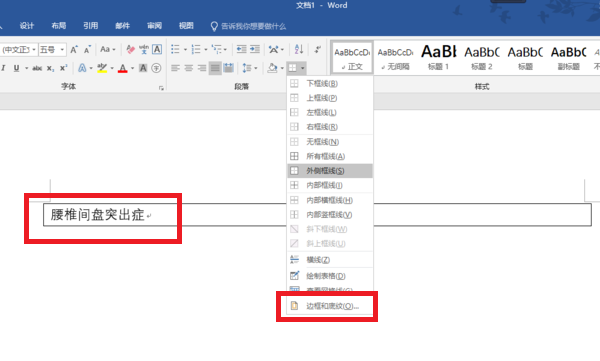
Task: Open the Change Case Aa dropdown
Action: [x=108, y=49]
